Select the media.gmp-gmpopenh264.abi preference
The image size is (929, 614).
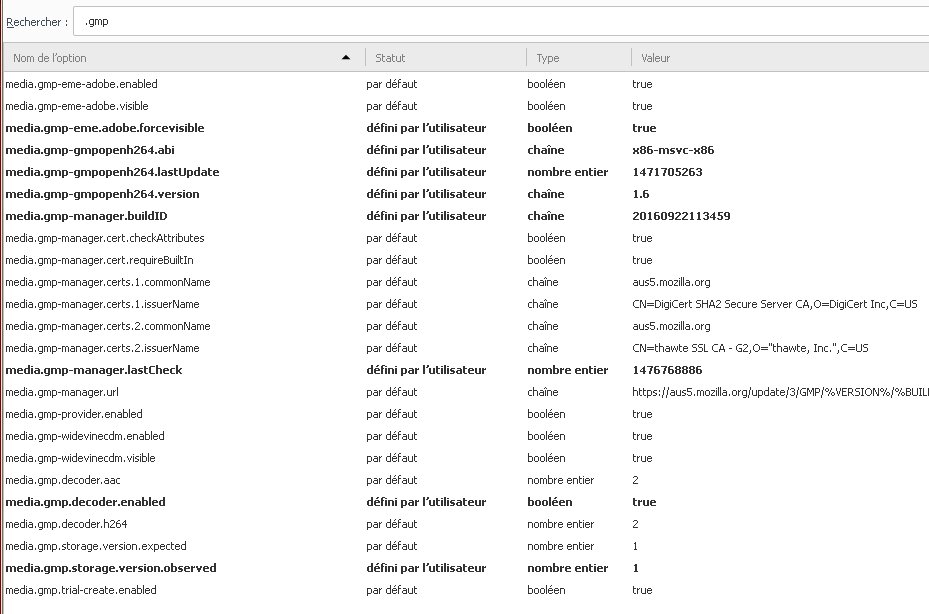[89, 150]
